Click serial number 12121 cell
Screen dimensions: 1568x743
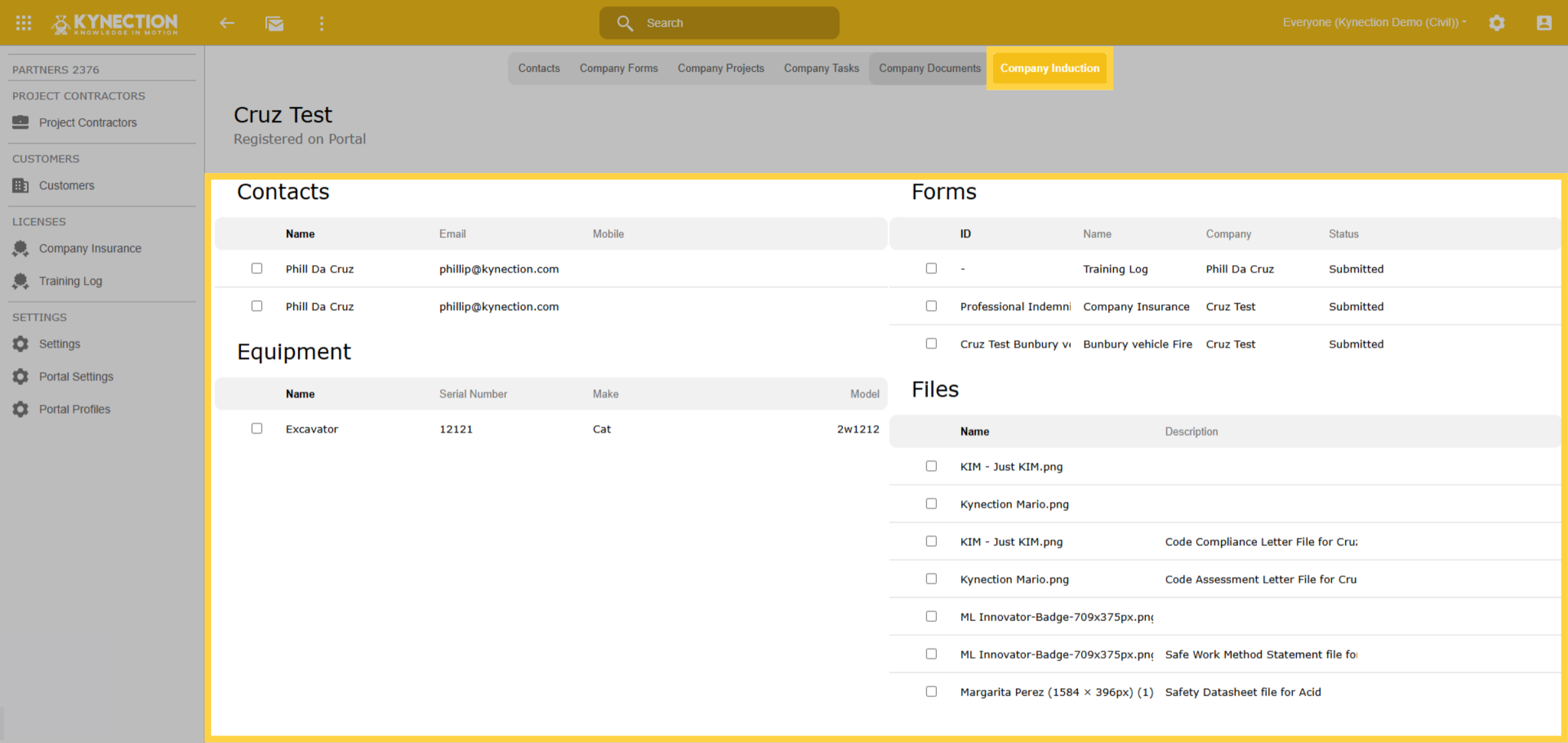click(455, 429)
